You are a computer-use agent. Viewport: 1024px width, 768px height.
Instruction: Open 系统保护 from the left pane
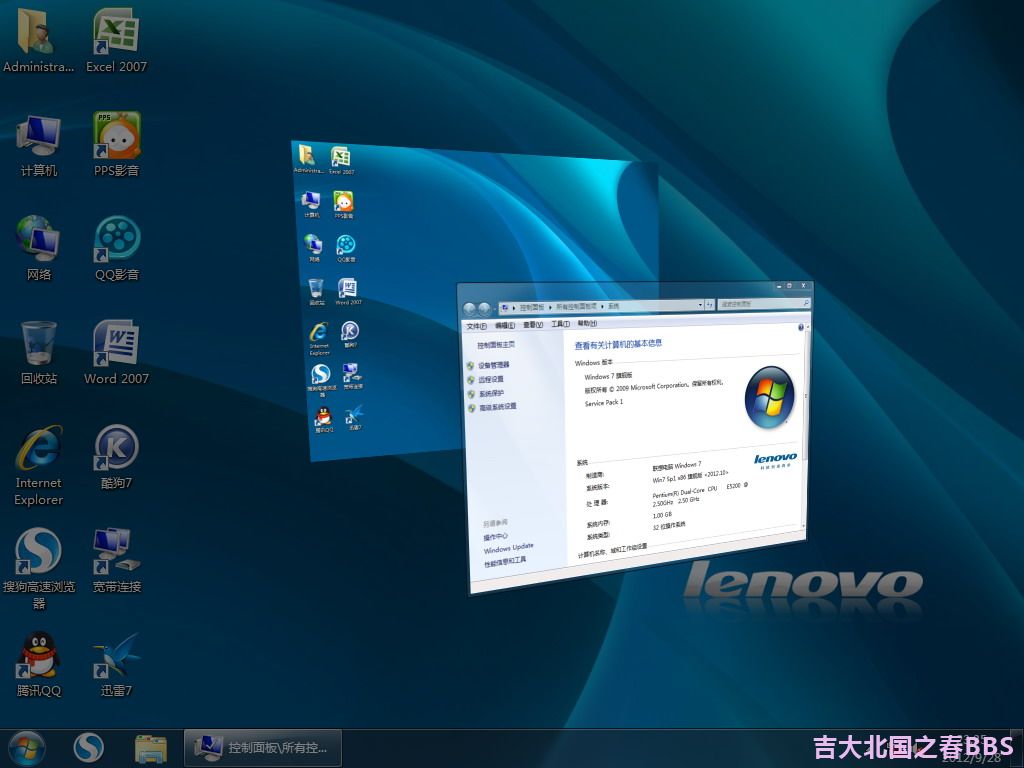pos(491,393)
